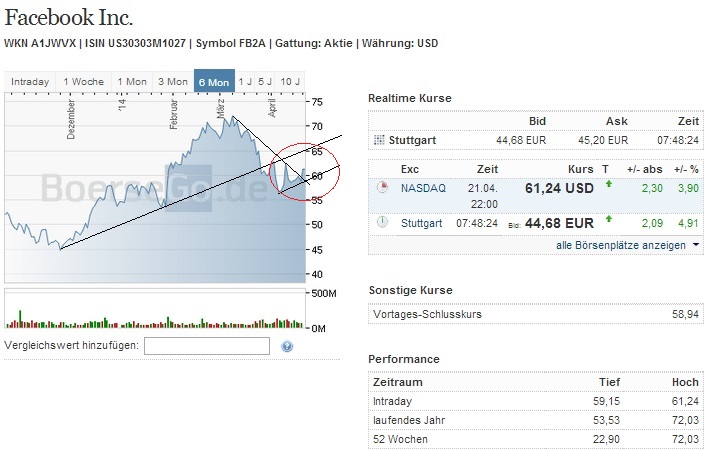
Task: Choose the 1 Mon chart tab
Action: [132, 82]
